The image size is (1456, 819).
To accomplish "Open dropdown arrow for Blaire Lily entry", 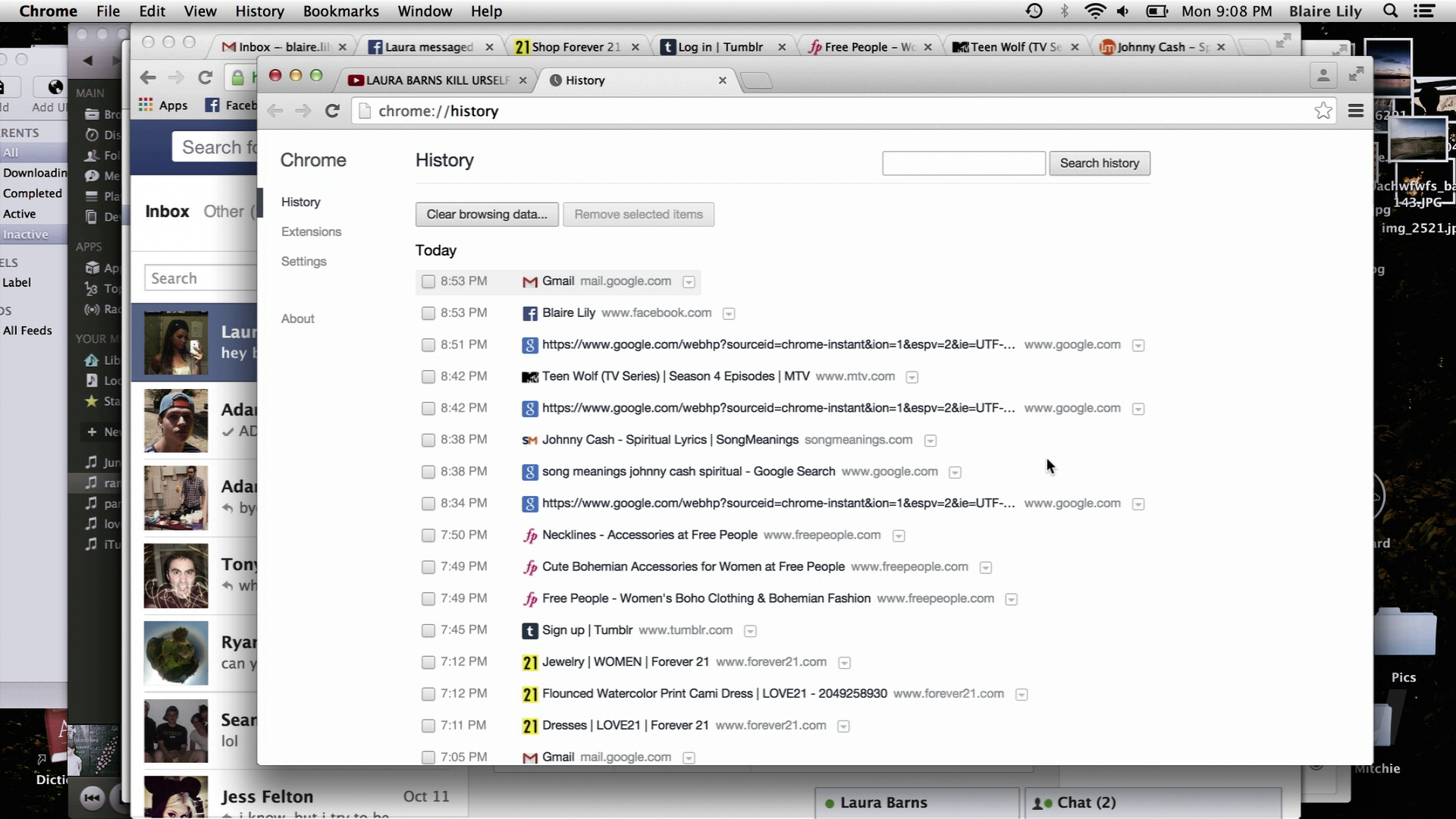I will (x=729, y=314).
